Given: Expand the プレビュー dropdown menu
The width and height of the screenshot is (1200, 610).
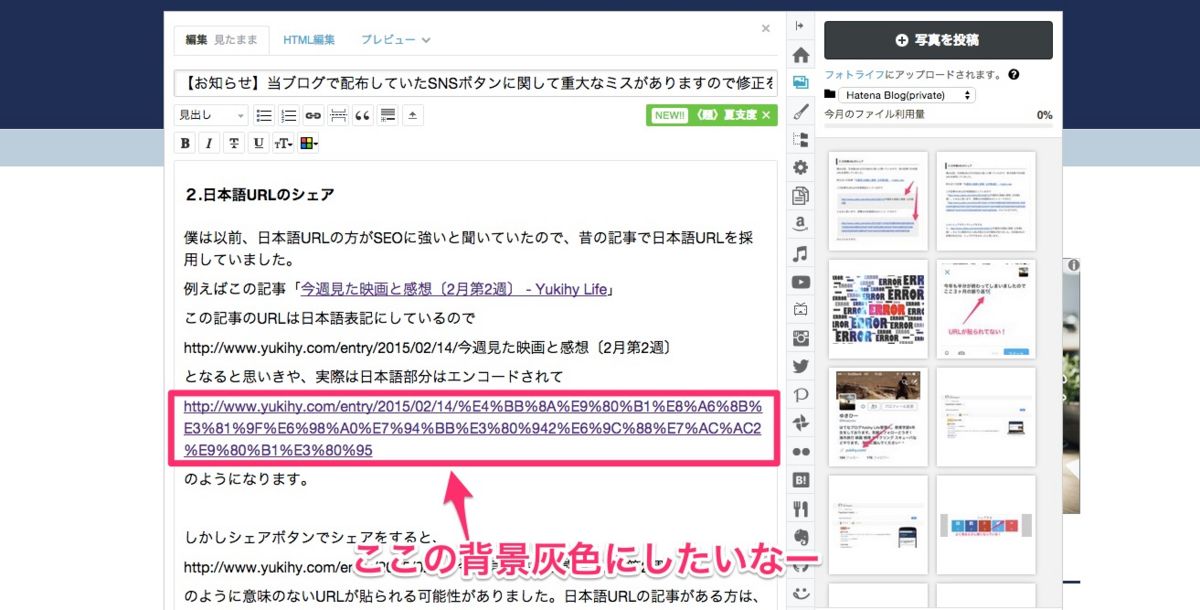Looking at the screenshot, I should pos(396,40).
